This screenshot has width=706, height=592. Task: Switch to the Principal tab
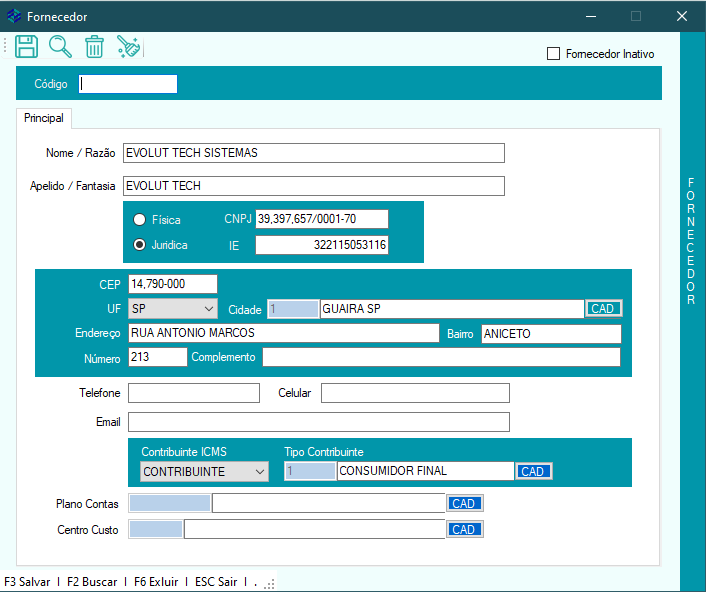click(x=44, y=118)
